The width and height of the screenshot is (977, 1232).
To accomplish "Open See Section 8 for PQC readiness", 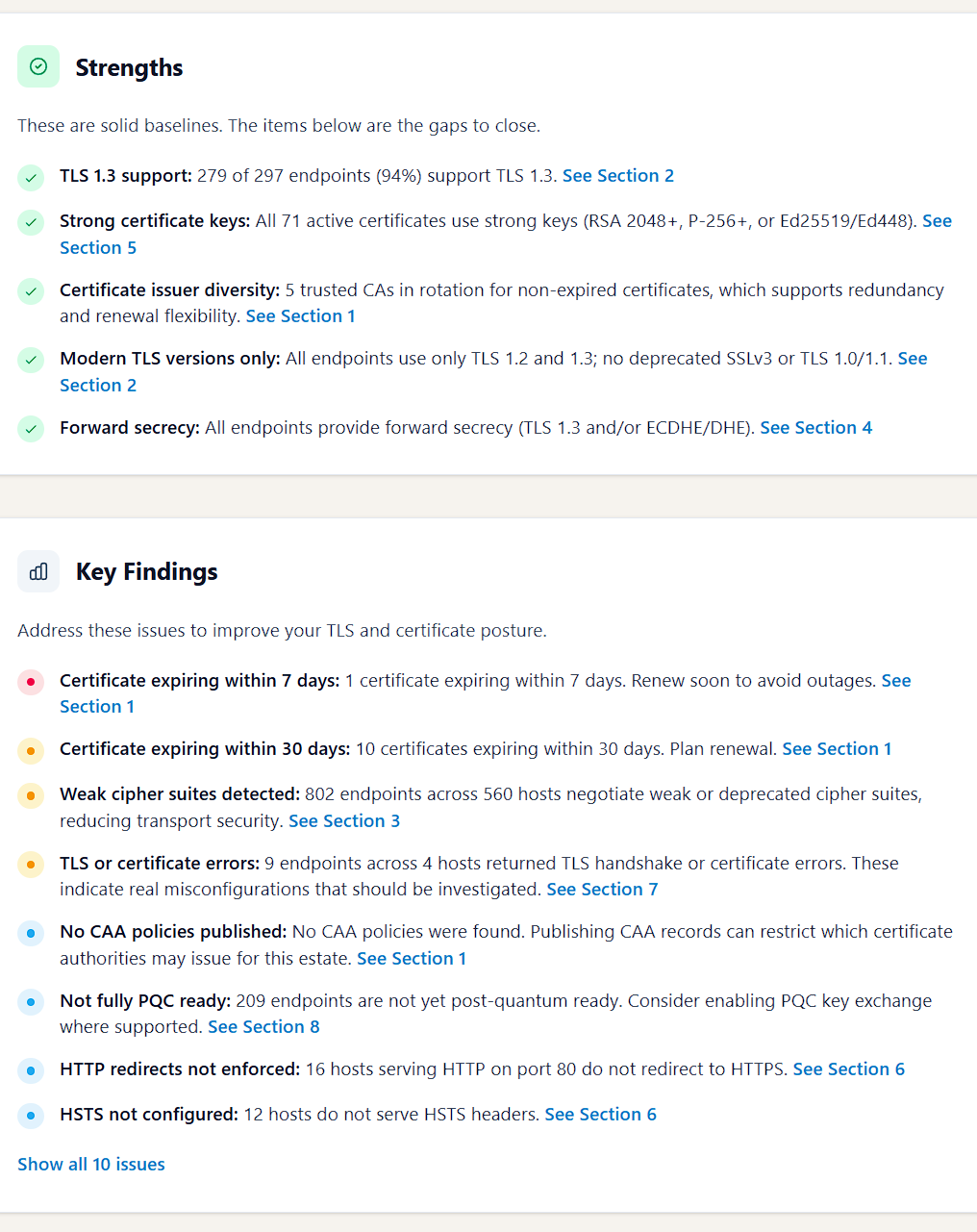I will pos(263,1026).
